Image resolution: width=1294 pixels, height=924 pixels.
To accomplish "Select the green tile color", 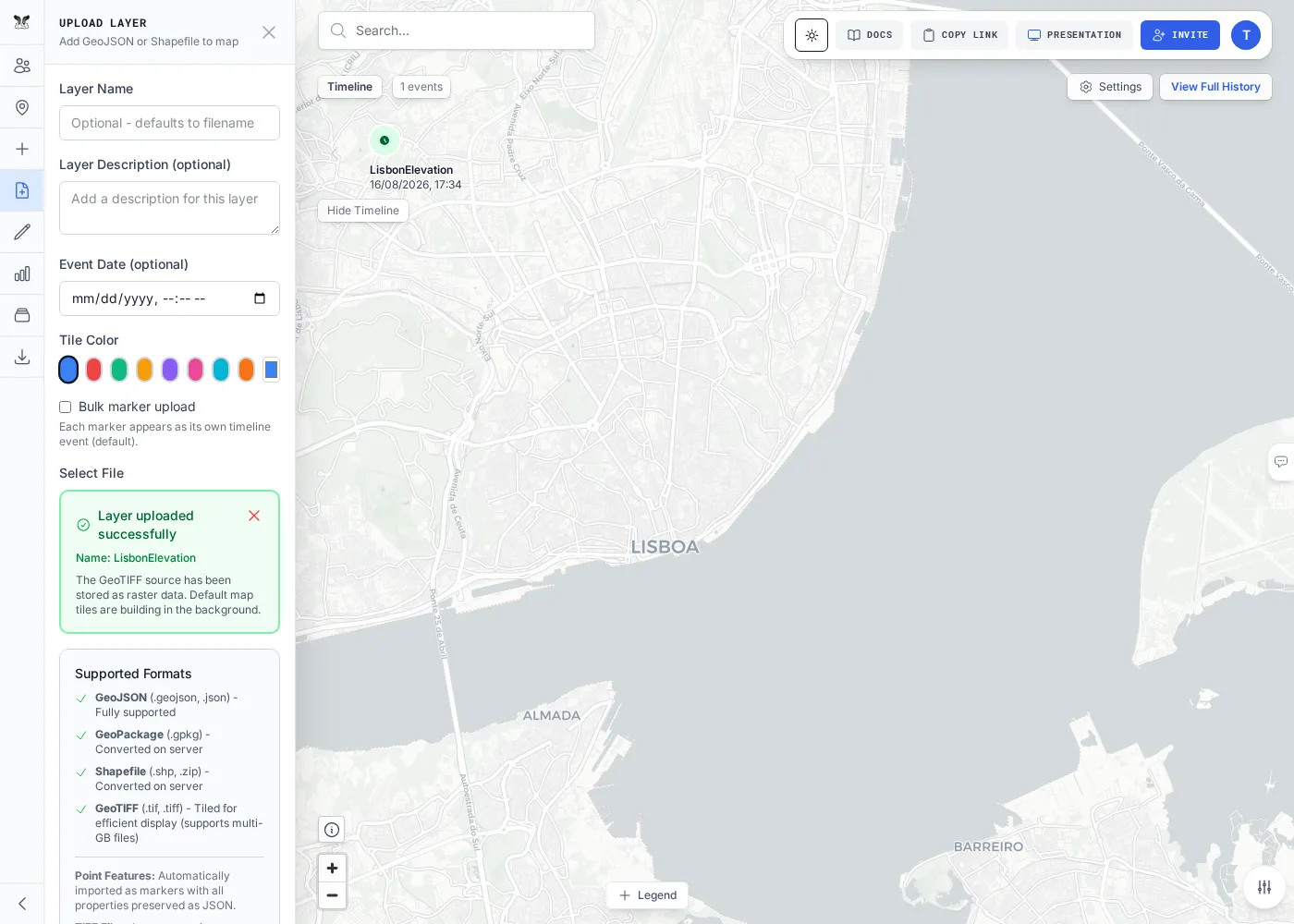I will click(119, 370).
